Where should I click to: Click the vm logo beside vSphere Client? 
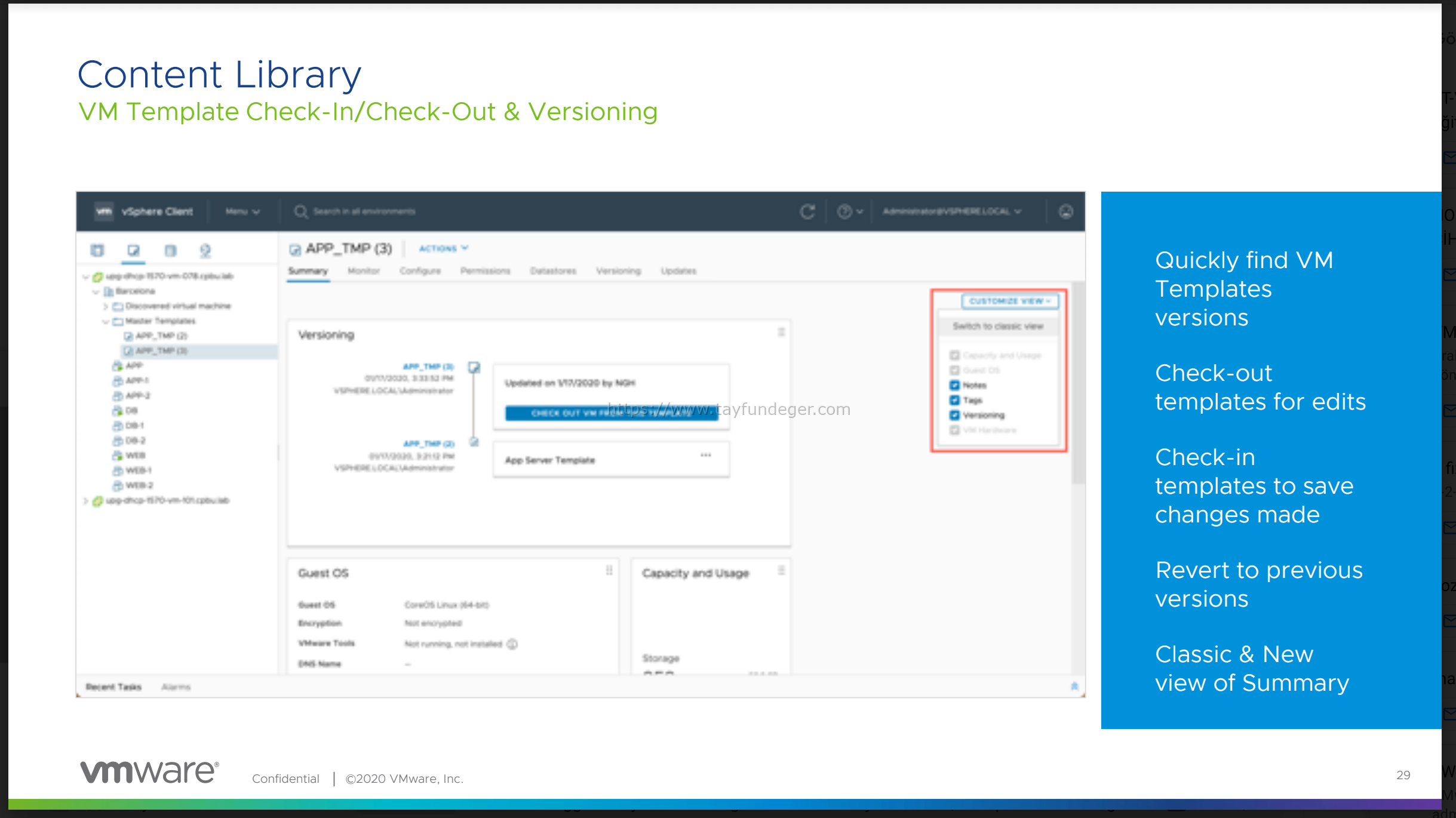click(x=105, y=211)
